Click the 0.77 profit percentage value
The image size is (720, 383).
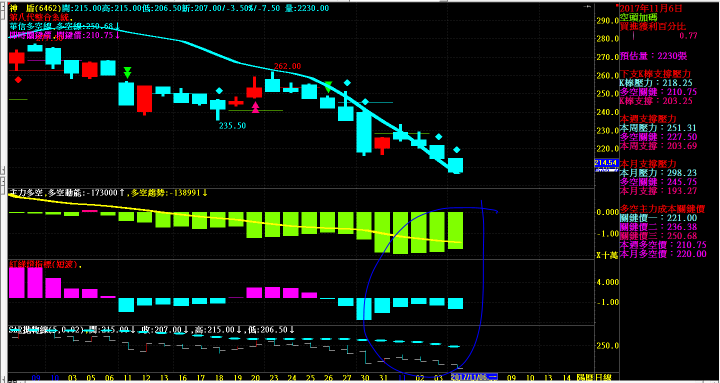(x=688, y=35)
